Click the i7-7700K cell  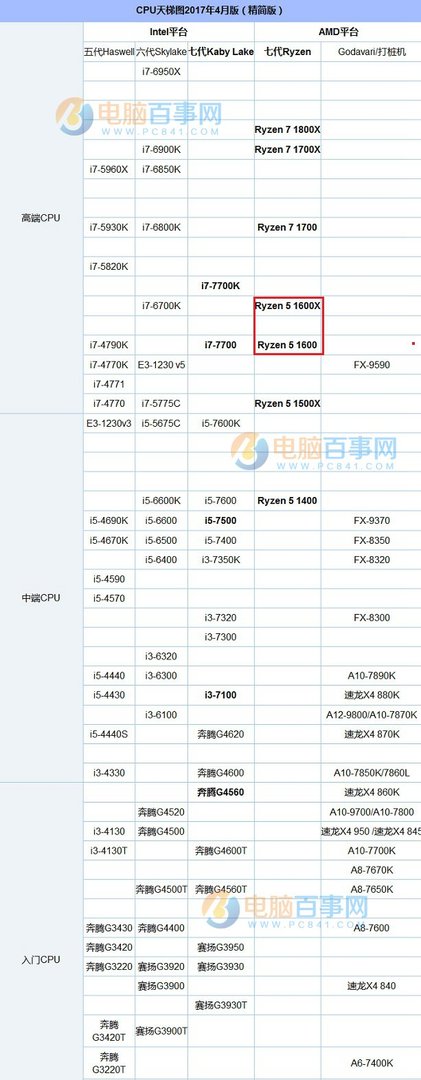click(220, 285)
